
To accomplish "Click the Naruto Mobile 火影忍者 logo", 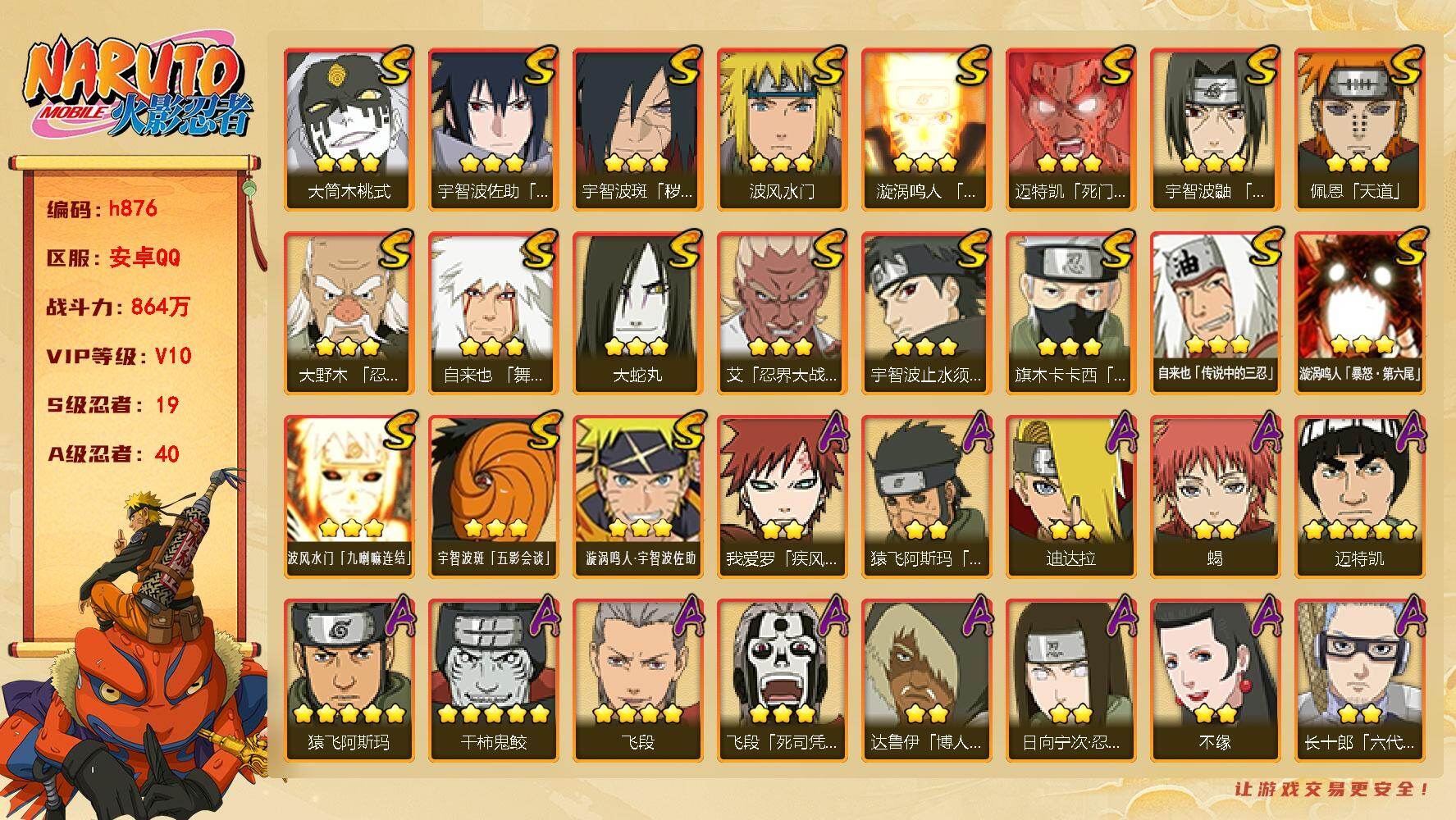I will [138, 89].
